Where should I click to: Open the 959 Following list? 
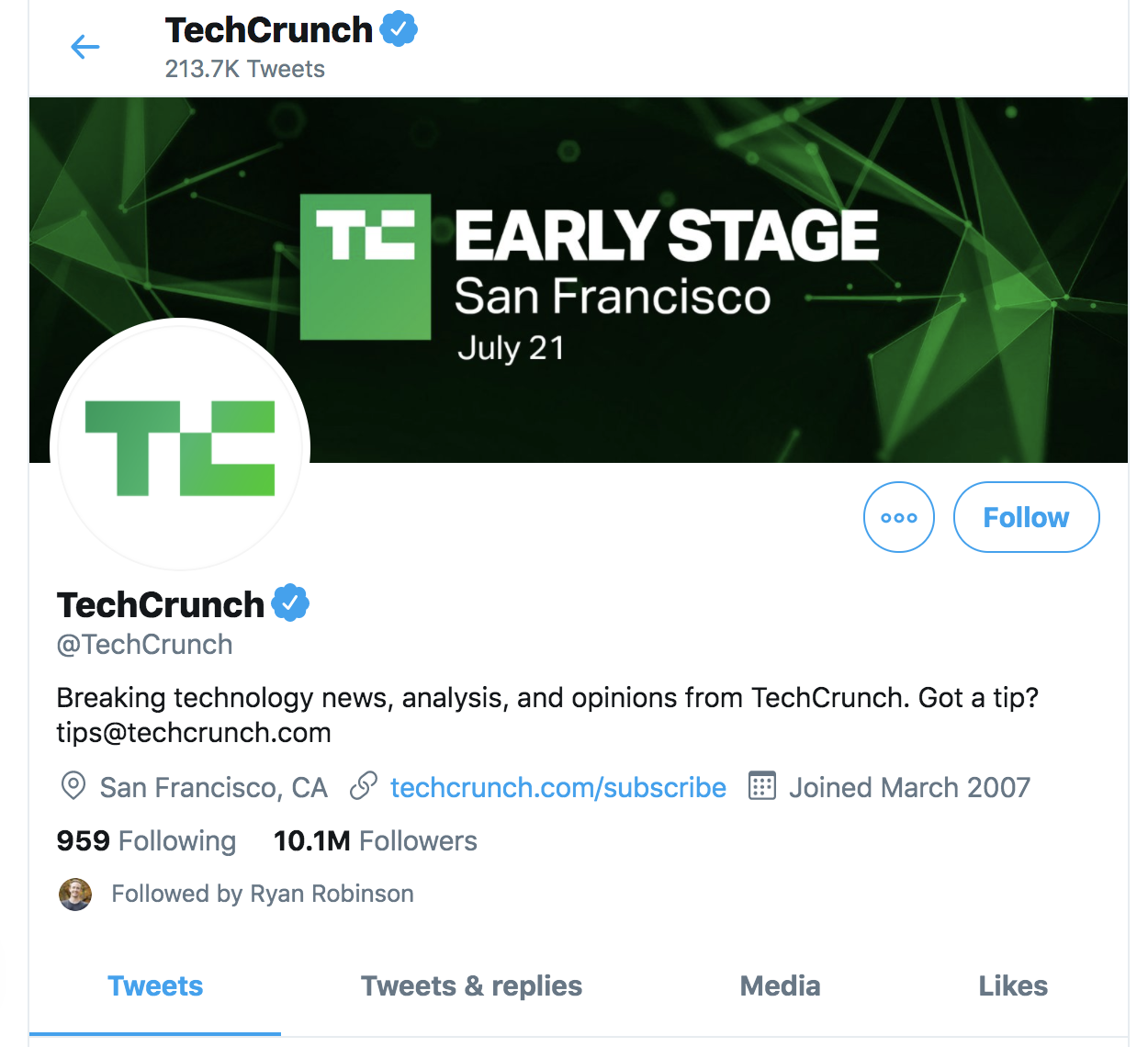(x=146, y=840)
